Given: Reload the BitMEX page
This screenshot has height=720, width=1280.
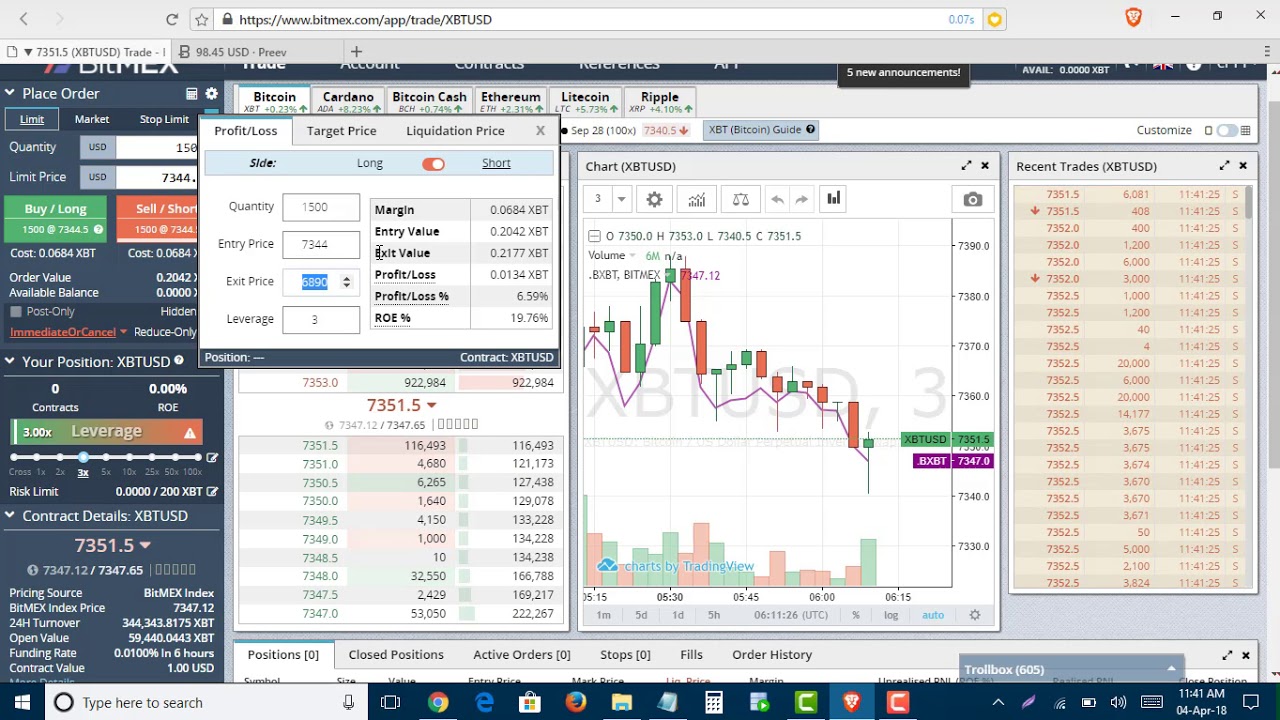Looking at the screenshot, I should pos(172,19).
